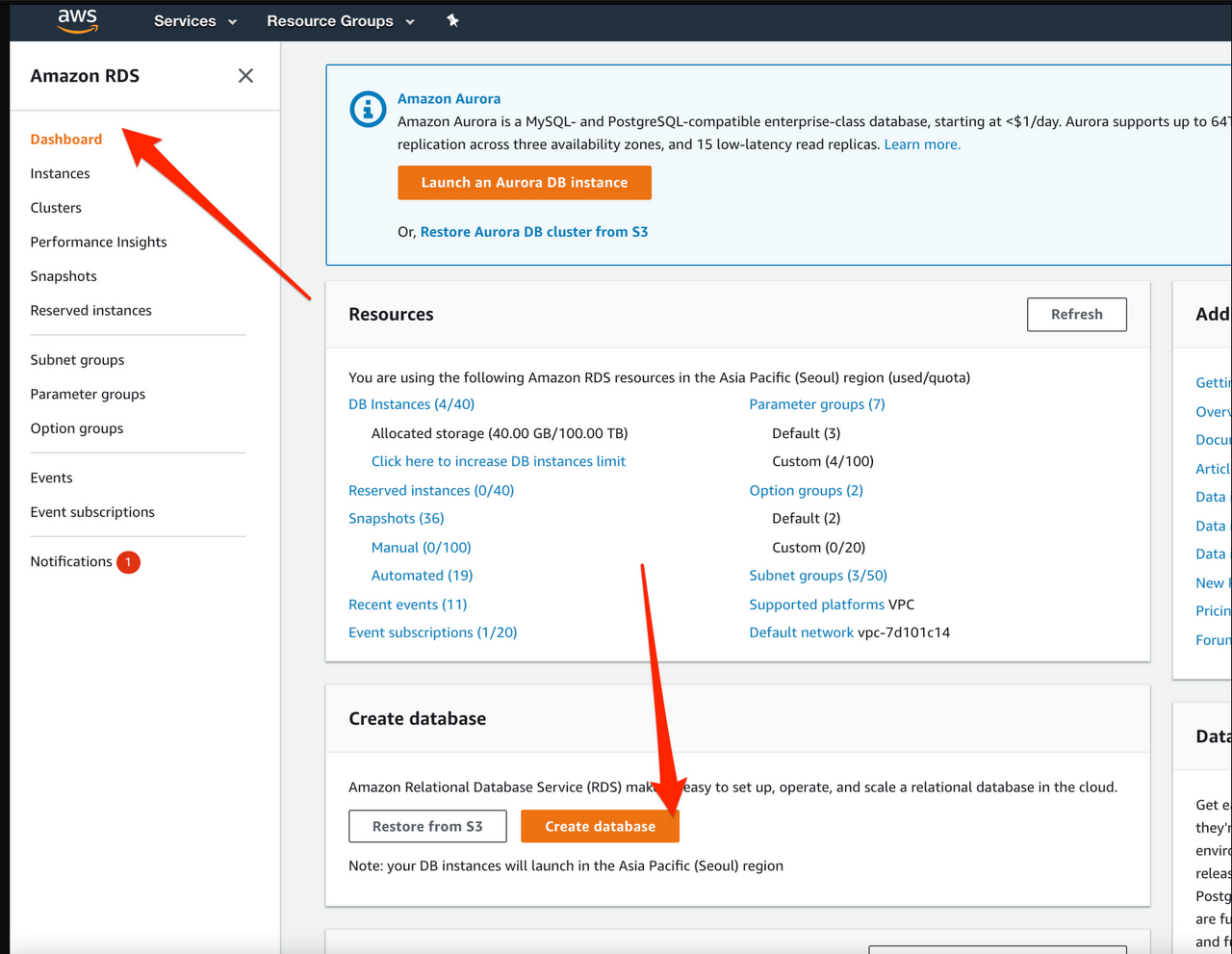Screen dimensions: 1232x954
Task: Open Events in the sidebar
Action: coord(51,477)
